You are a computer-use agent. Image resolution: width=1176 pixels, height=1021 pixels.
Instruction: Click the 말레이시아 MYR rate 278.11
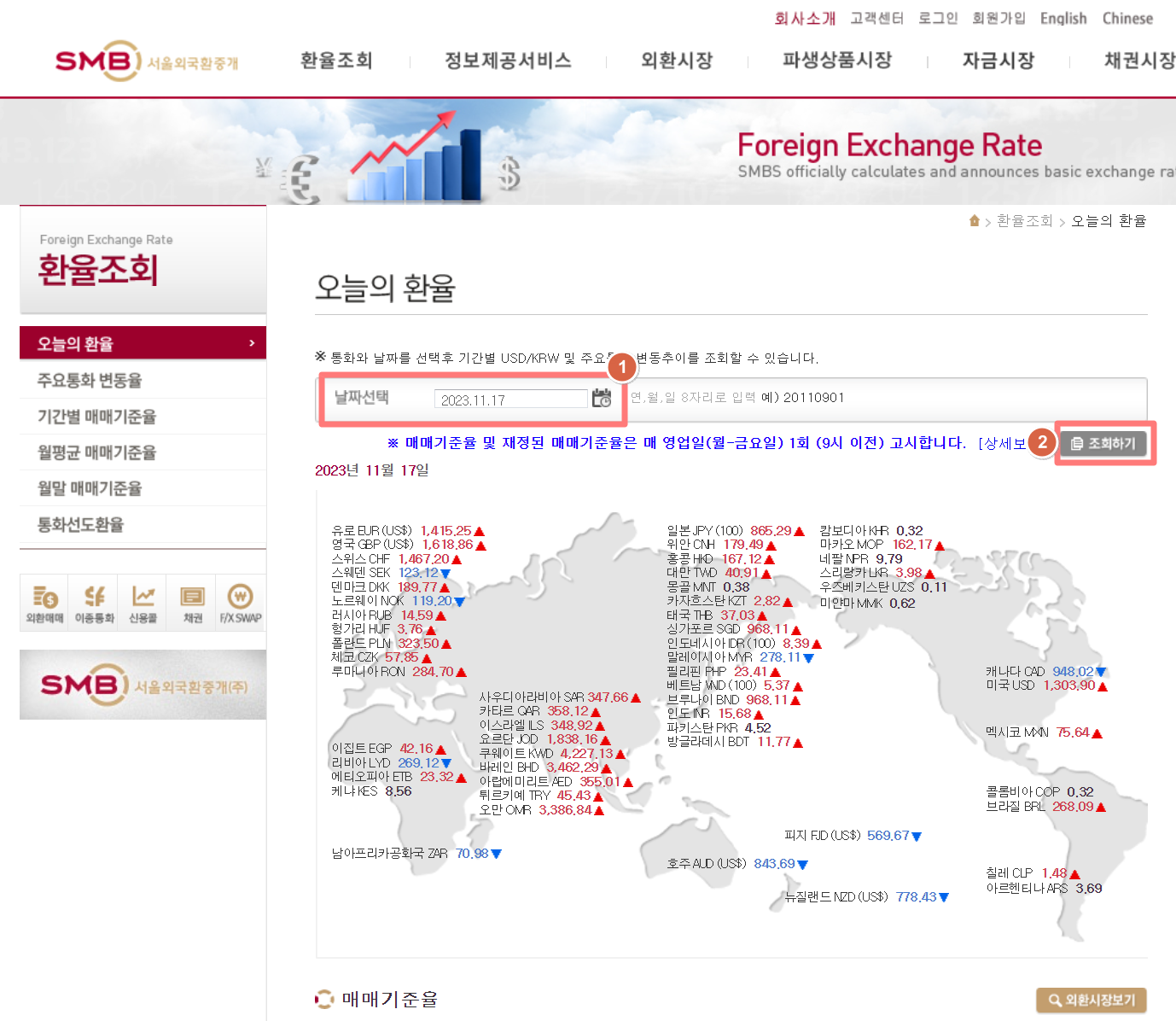780,657
